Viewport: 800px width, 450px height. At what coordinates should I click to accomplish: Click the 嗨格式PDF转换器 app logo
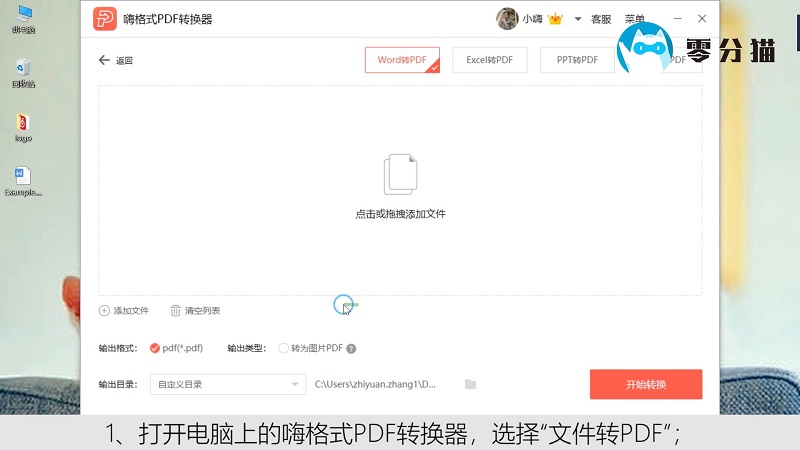point(105,19)
